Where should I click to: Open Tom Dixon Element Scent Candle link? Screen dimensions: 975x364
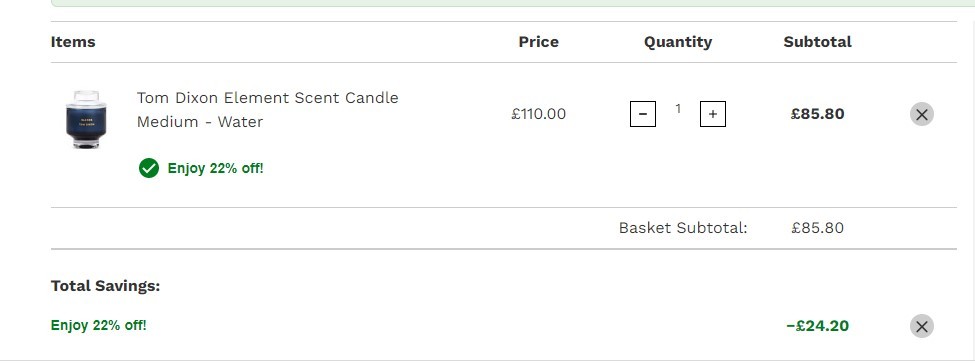click(x=267, y=110)
